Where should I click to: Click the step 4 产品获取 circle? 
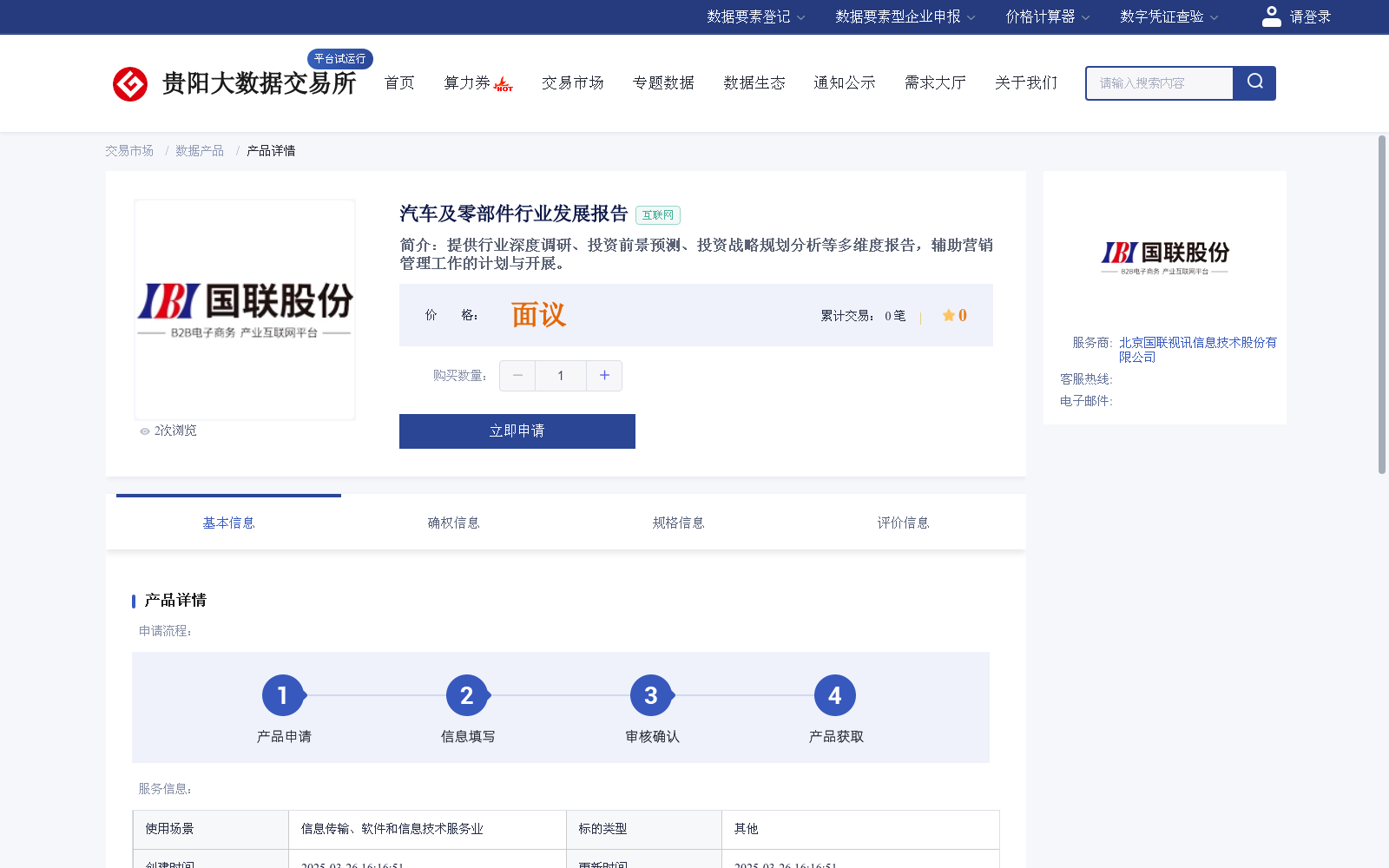click(x=835, y=695)
